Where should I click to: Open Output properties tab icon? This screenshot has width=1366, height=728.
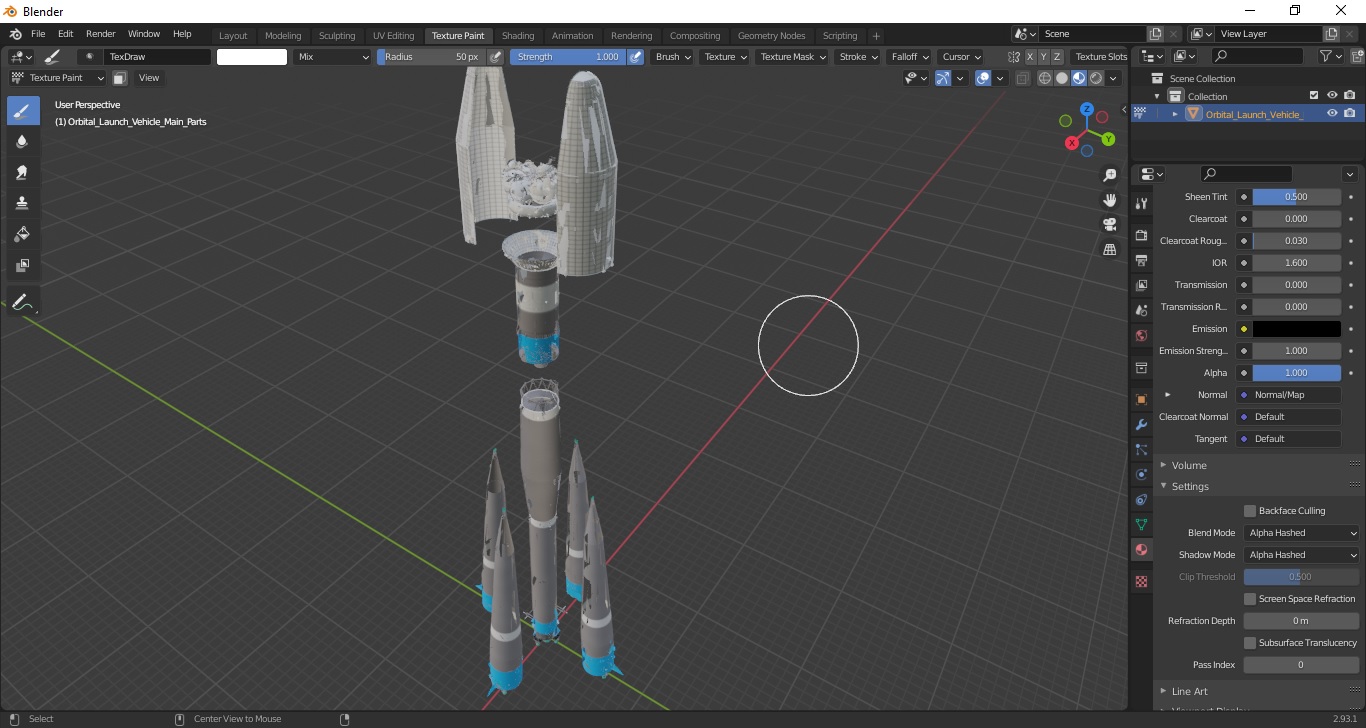point(1141,261)
